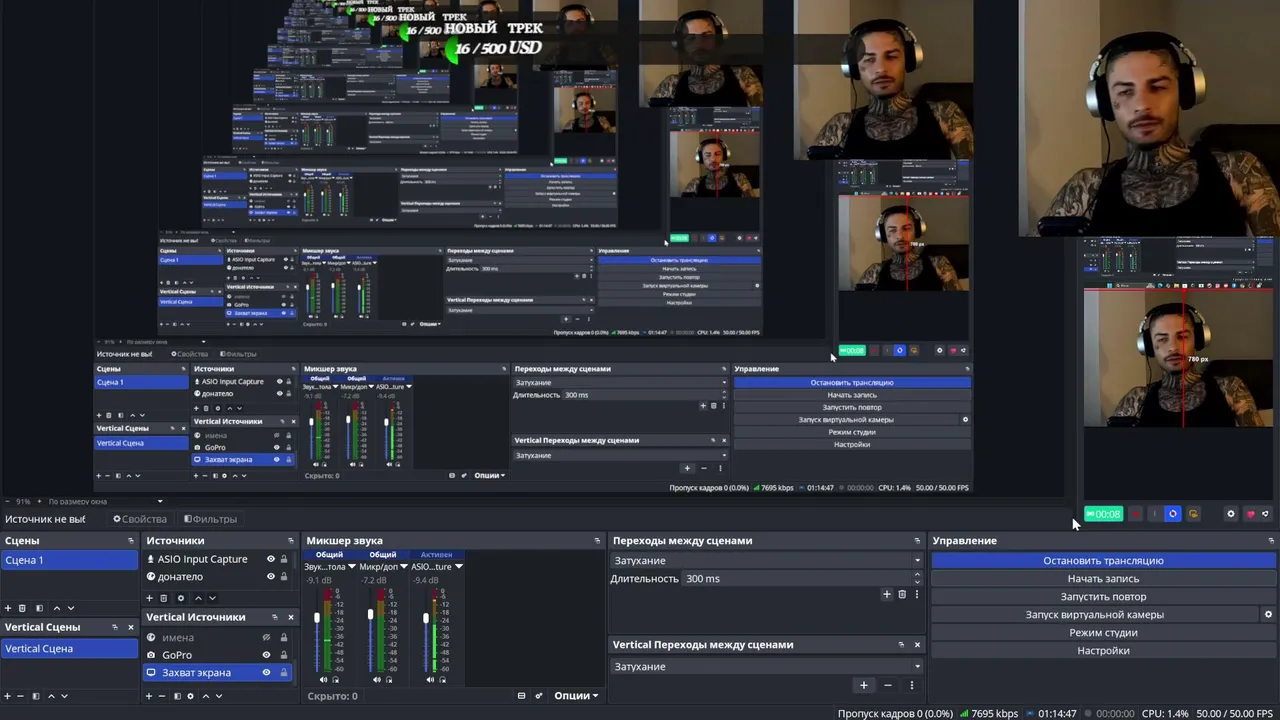This screenshot has height=720, width=1280.
Task: Unlock the ASIO Input Capture source
Action: (284, 559)
